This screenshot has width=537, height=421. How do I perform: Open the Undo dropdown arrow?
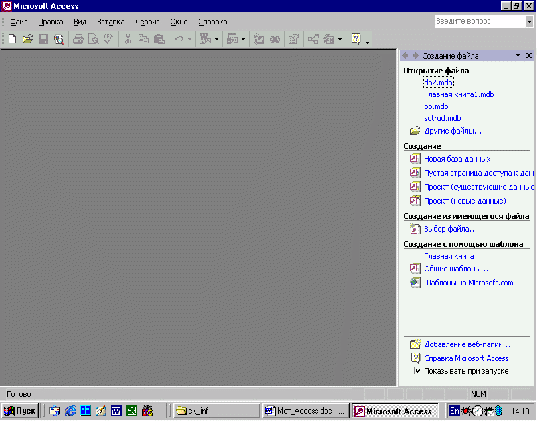click(189, 39)
